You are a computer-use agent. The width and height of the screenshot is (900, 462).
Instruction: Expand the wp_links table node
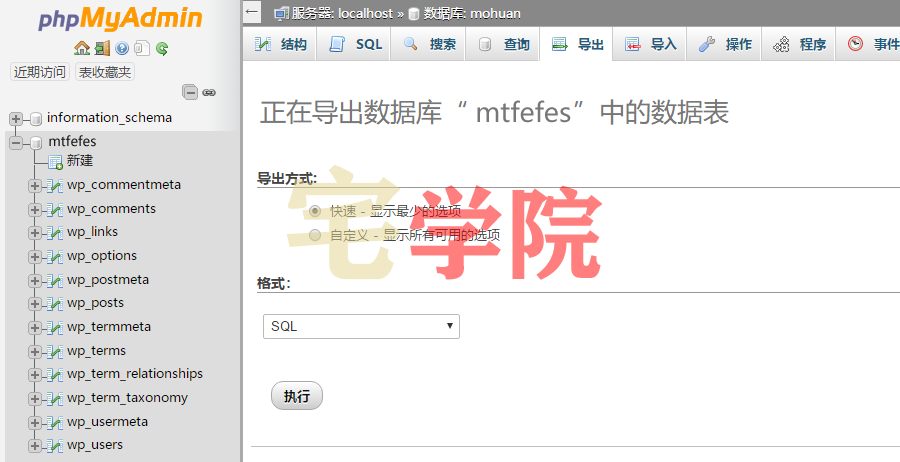(x=35, y=232)
